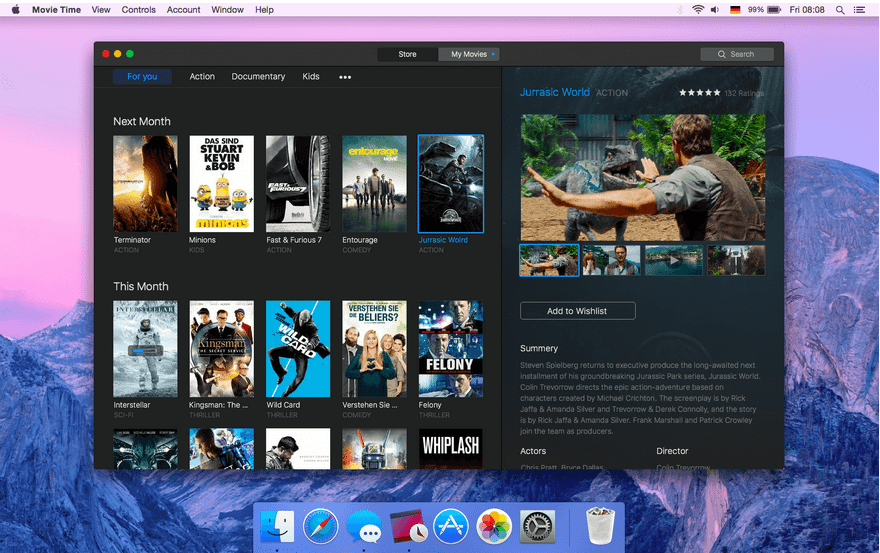Image resolution: width=880 pixels, height=553 pixels.
Task: Select the Terminator movie poster
Action: (145, 184)
